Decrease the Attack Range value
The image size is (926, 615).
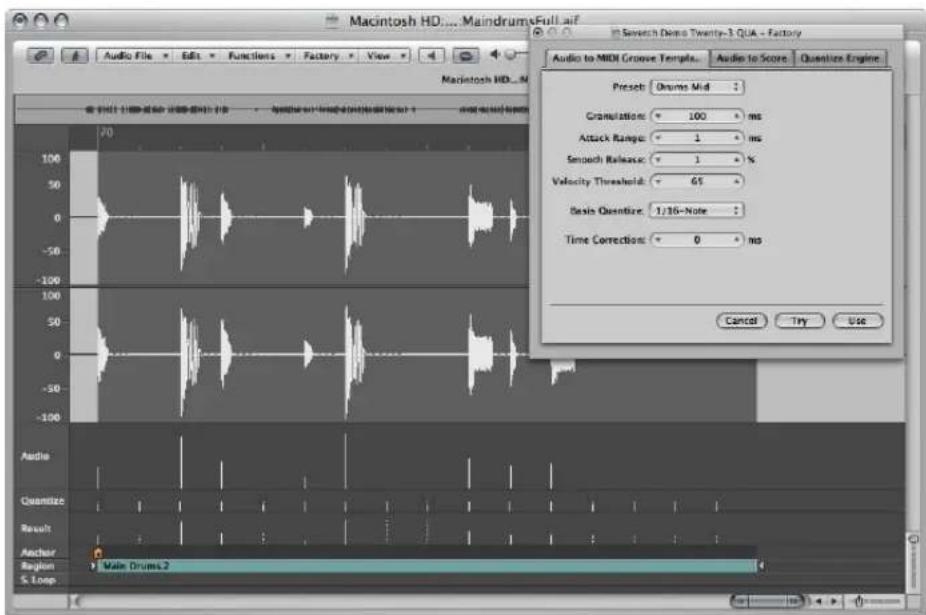click(x=658, y=138)
